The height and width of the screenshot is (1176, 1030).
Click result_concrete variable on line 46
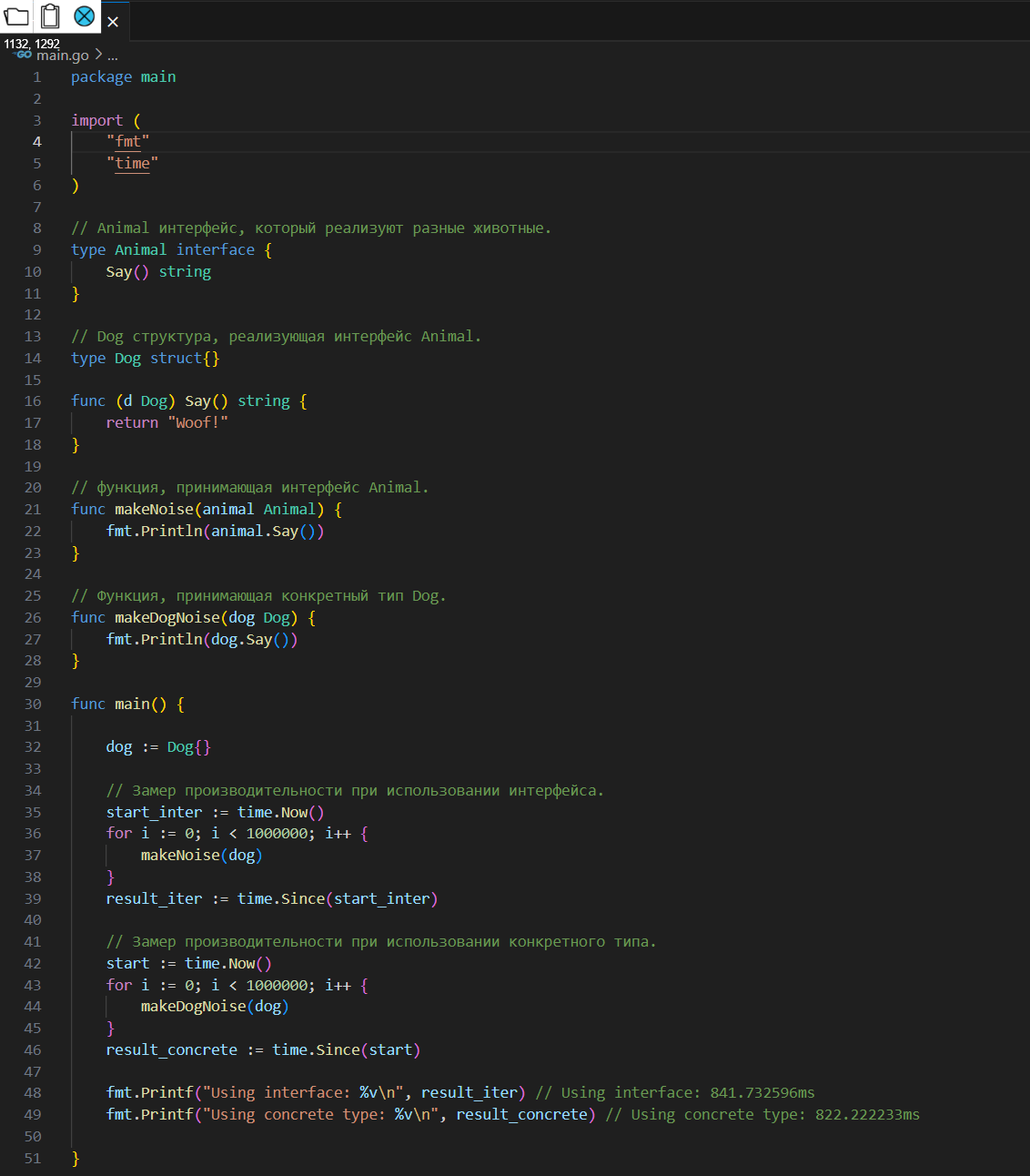pyautogui.click(x=171, y=1049)
